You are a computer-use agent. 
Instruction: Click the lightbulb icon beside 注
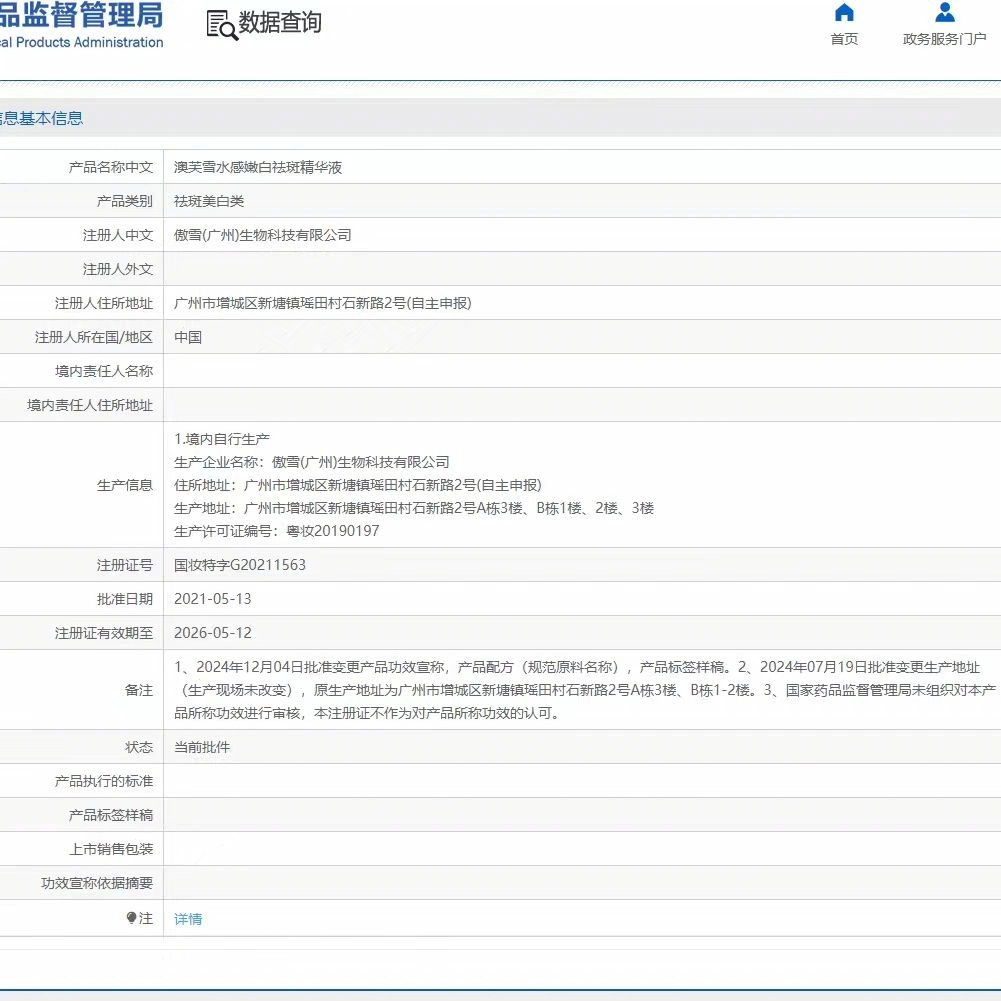pyautogui.click(x=131, y=918)
